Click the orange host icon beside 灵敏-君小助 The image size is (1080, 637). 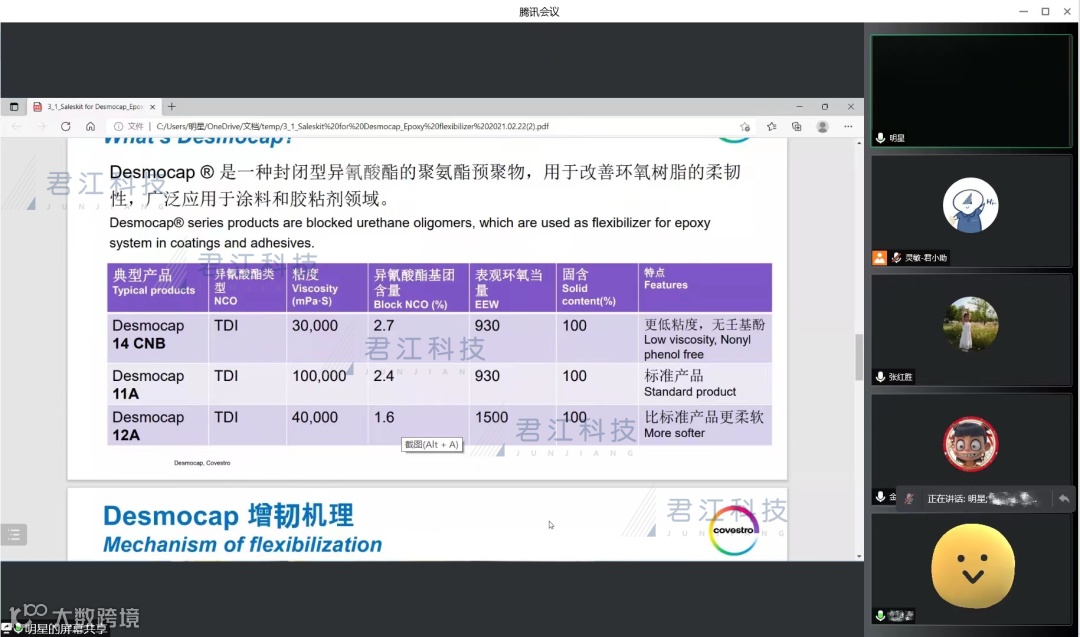click(x=880, y=258)
